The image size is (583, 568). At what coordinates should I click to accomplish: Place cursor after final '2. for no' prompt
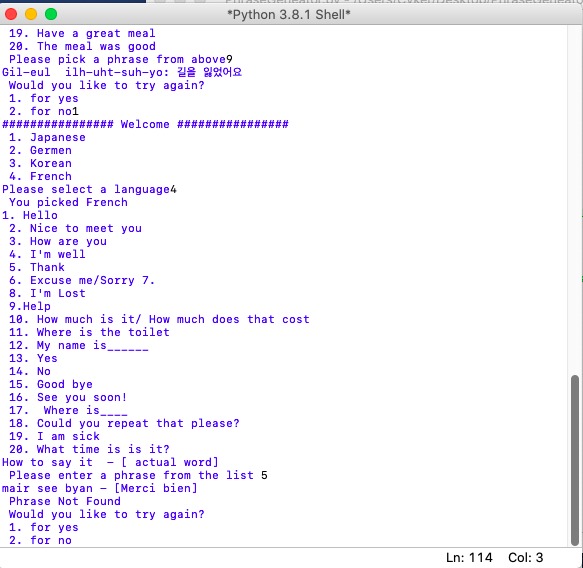coord(73,540)
